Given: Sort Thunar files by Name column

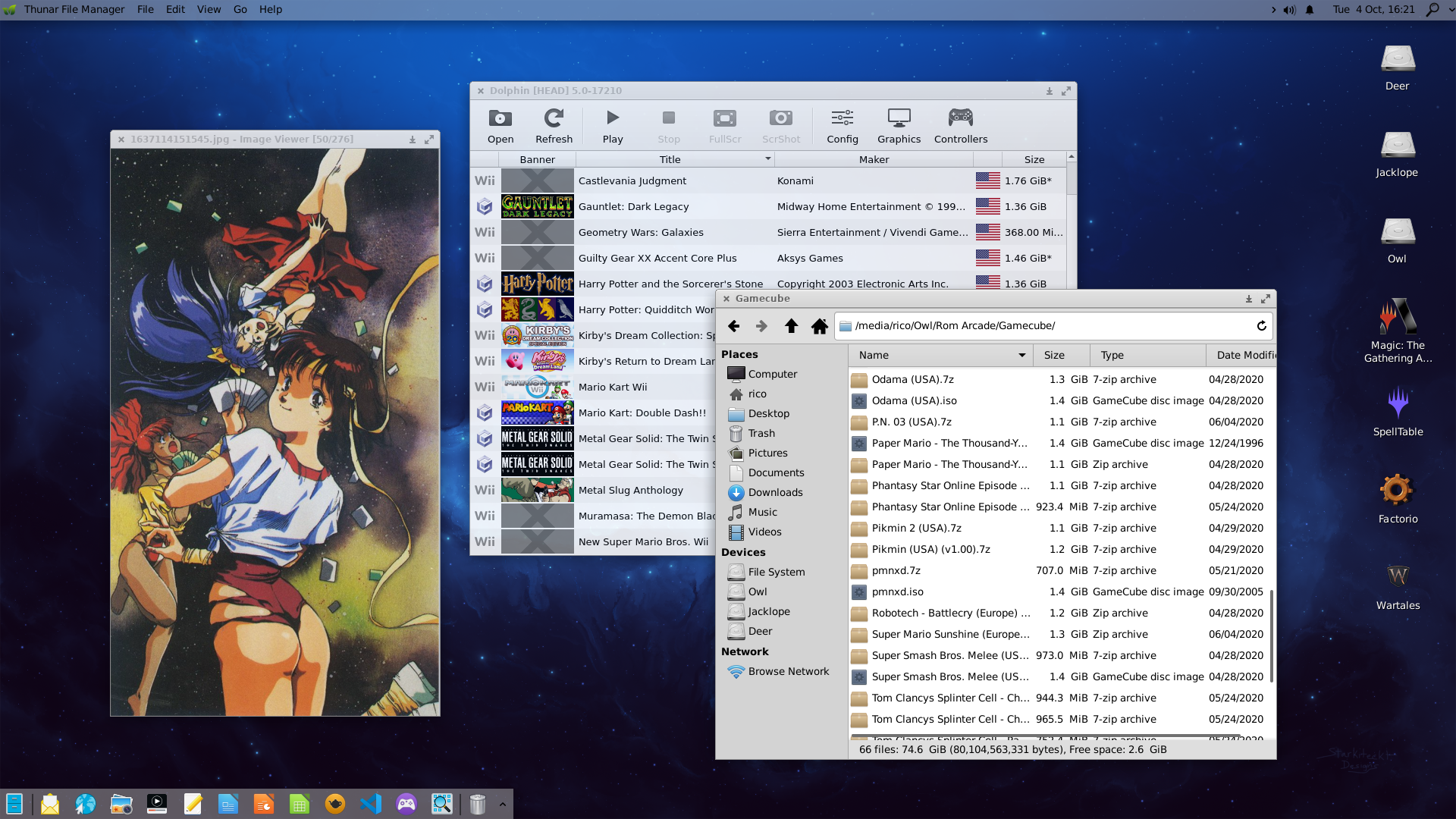Looking at the screenshot, I should tap(940, 355).
